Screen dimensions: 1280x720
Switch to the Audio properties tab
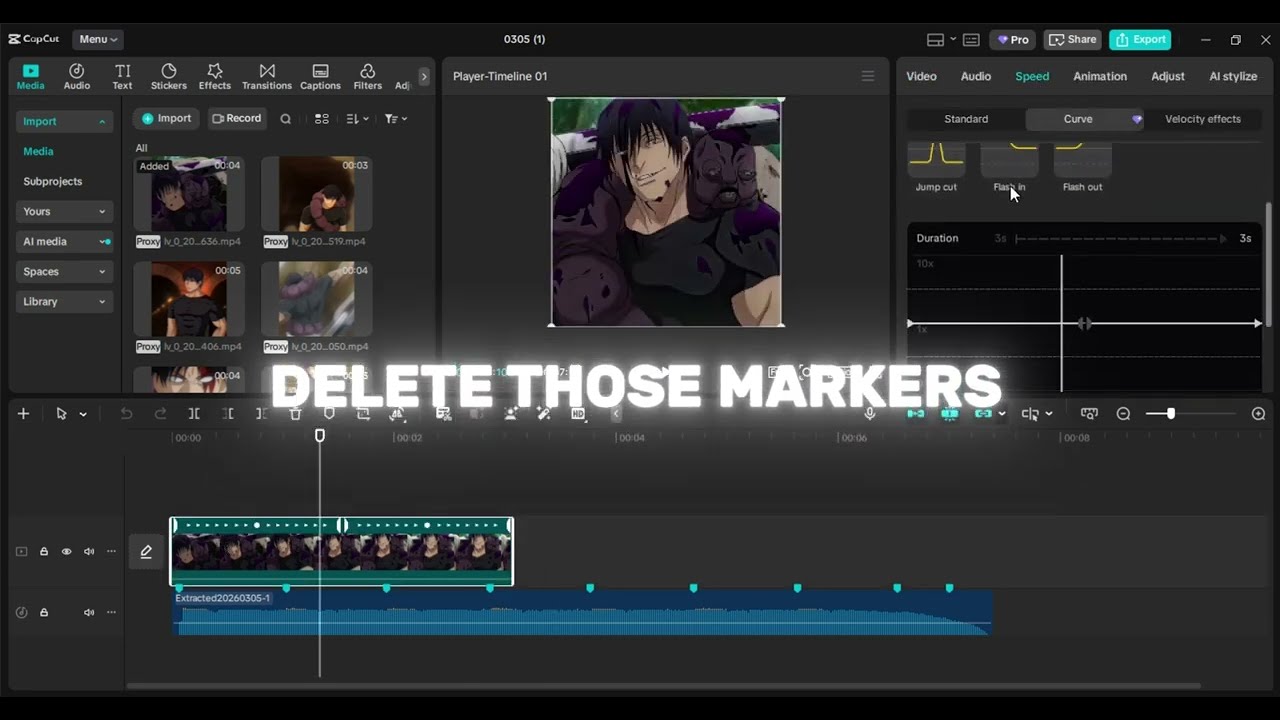(x=976, y=76)
